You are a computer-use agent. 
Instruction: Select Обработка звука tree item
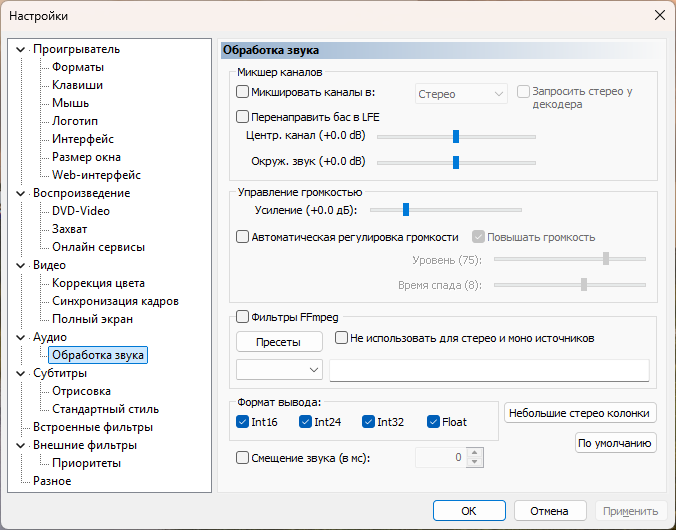[98, 355]
